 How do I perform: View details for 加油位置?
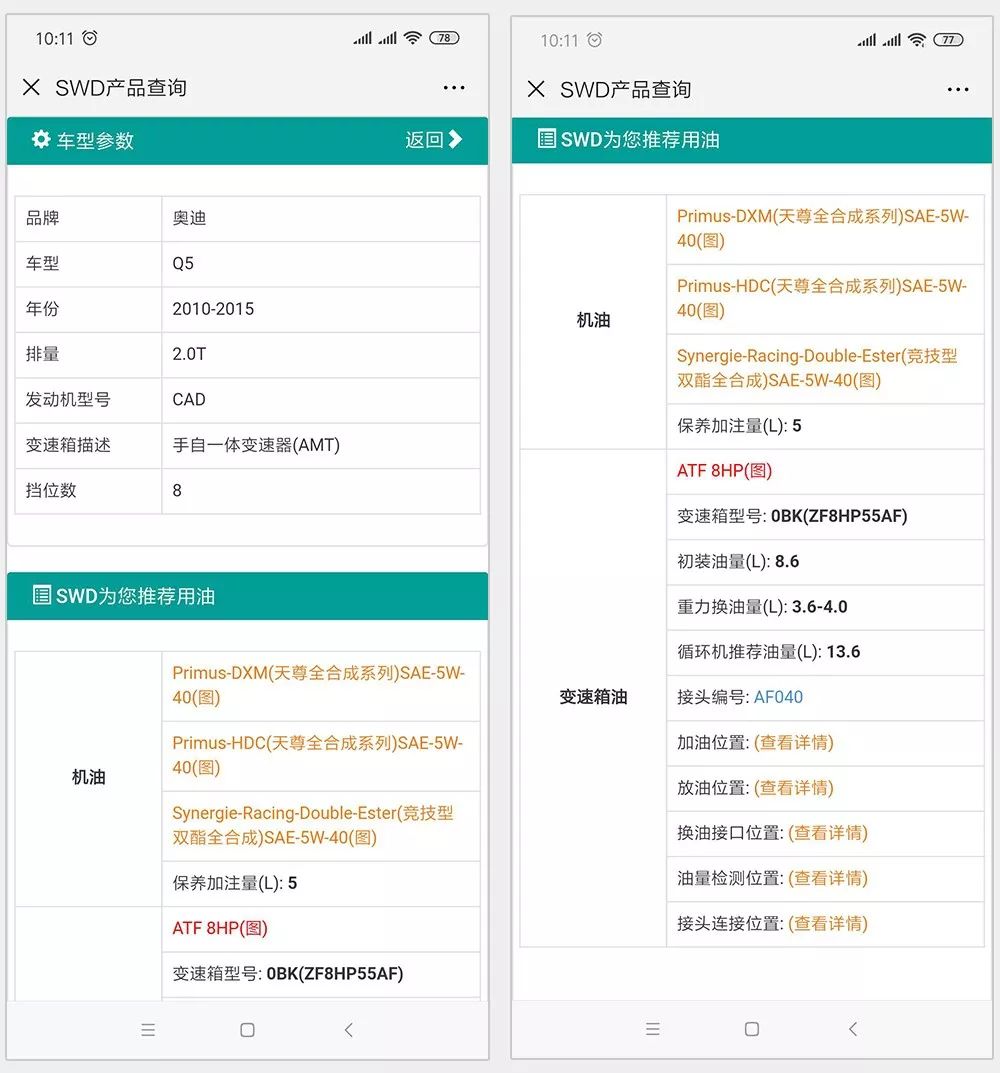(793, 743)
